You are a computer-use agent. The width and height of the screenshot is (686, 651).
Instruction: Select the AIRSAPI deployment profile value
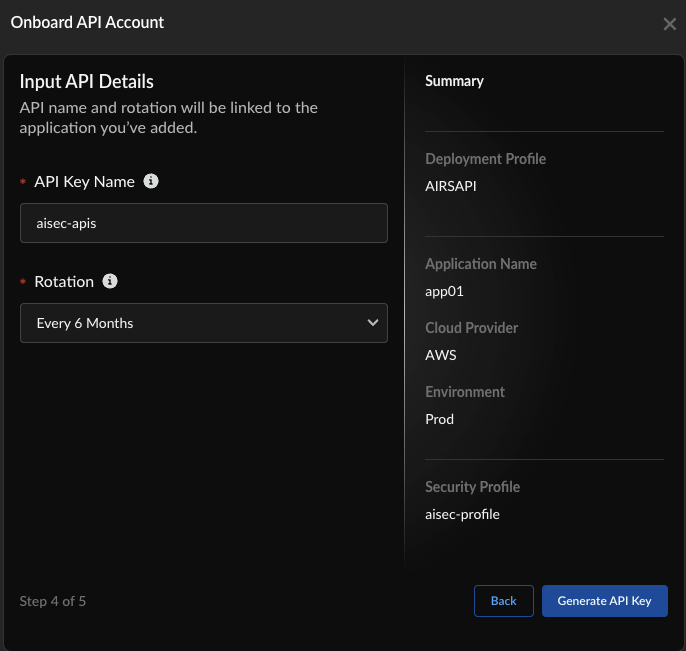(451, 186)
